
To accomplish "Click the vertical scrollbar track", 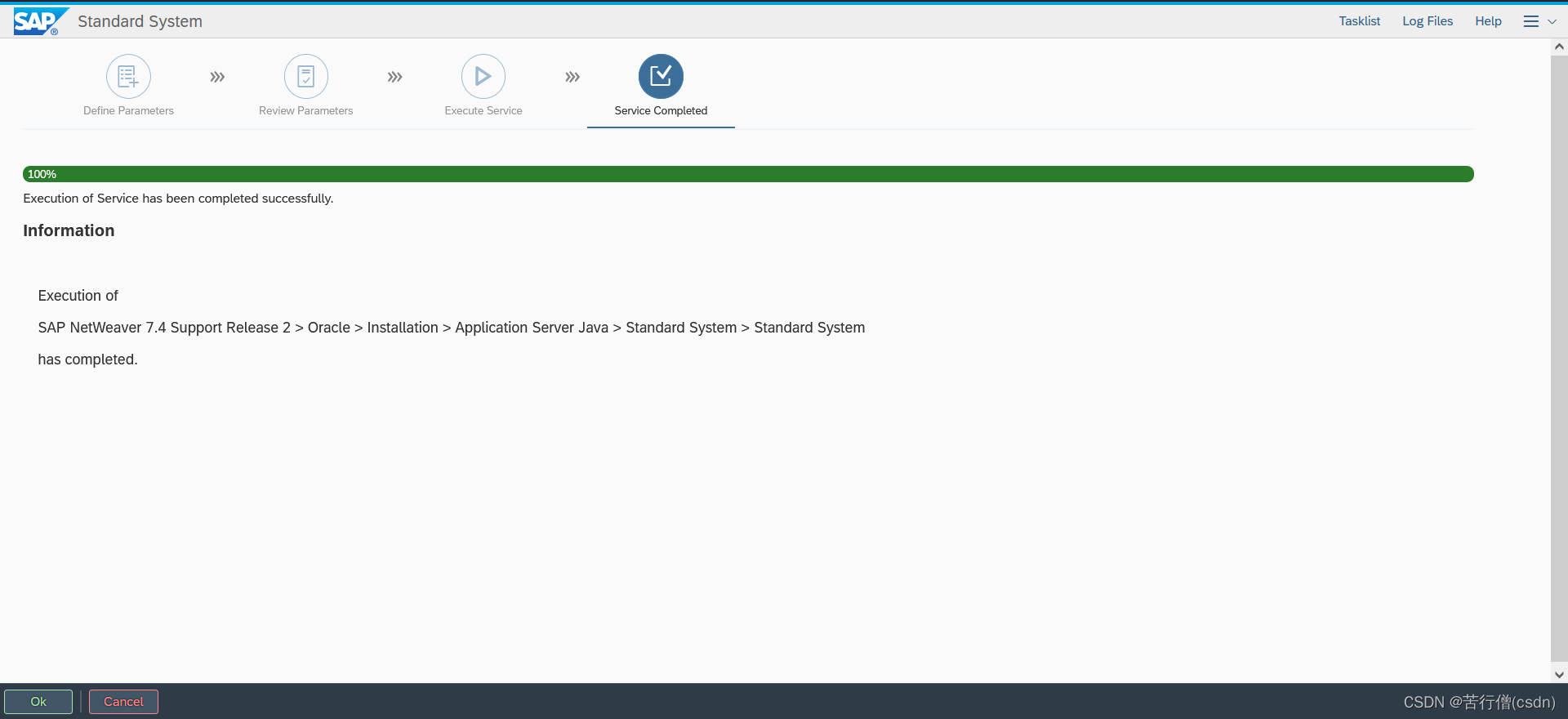I will pyautogui.click(x=1559, y=359).
